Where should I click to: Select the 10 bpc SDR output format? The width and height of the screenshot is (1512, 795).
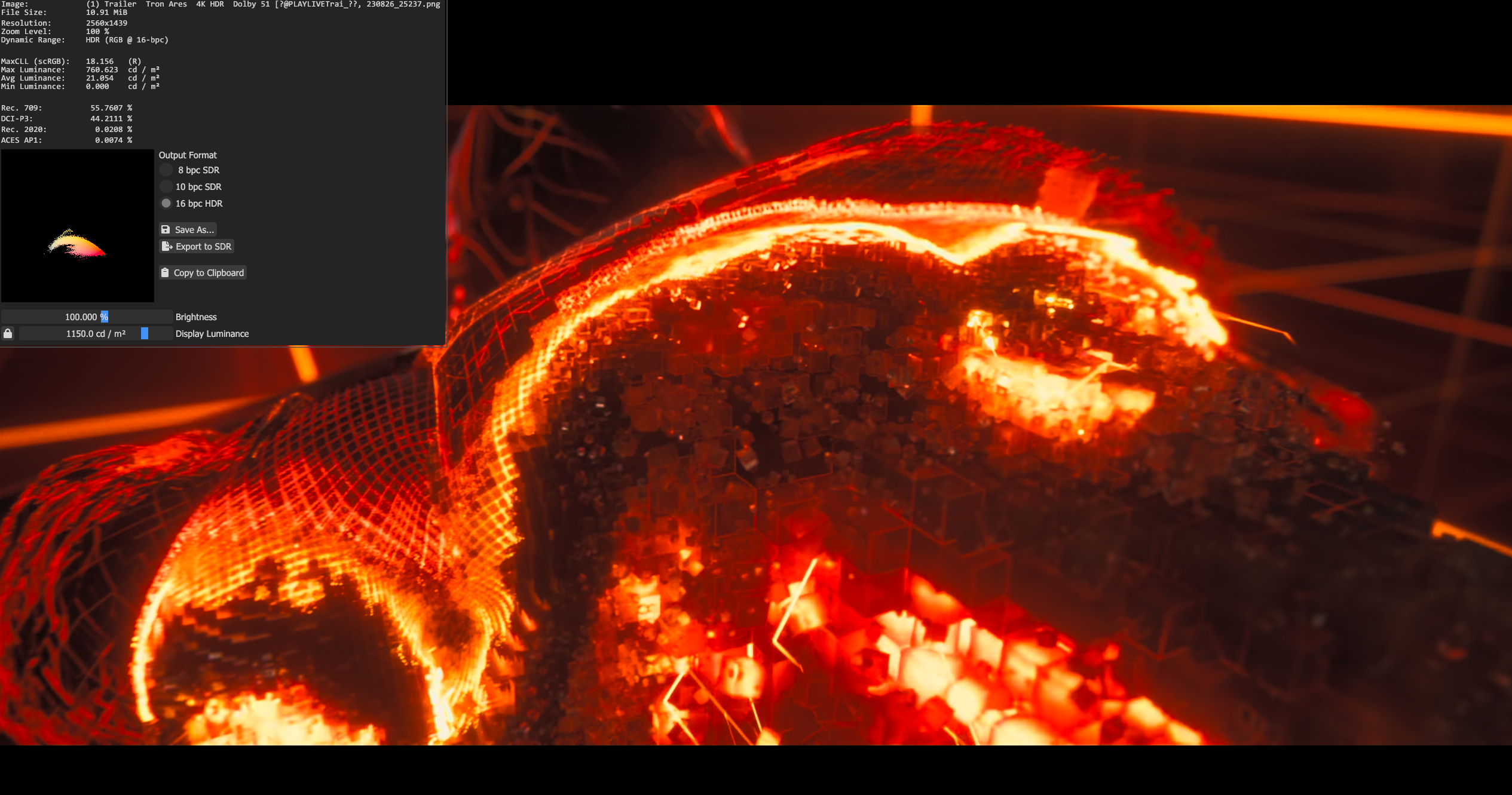pos(166,187)
